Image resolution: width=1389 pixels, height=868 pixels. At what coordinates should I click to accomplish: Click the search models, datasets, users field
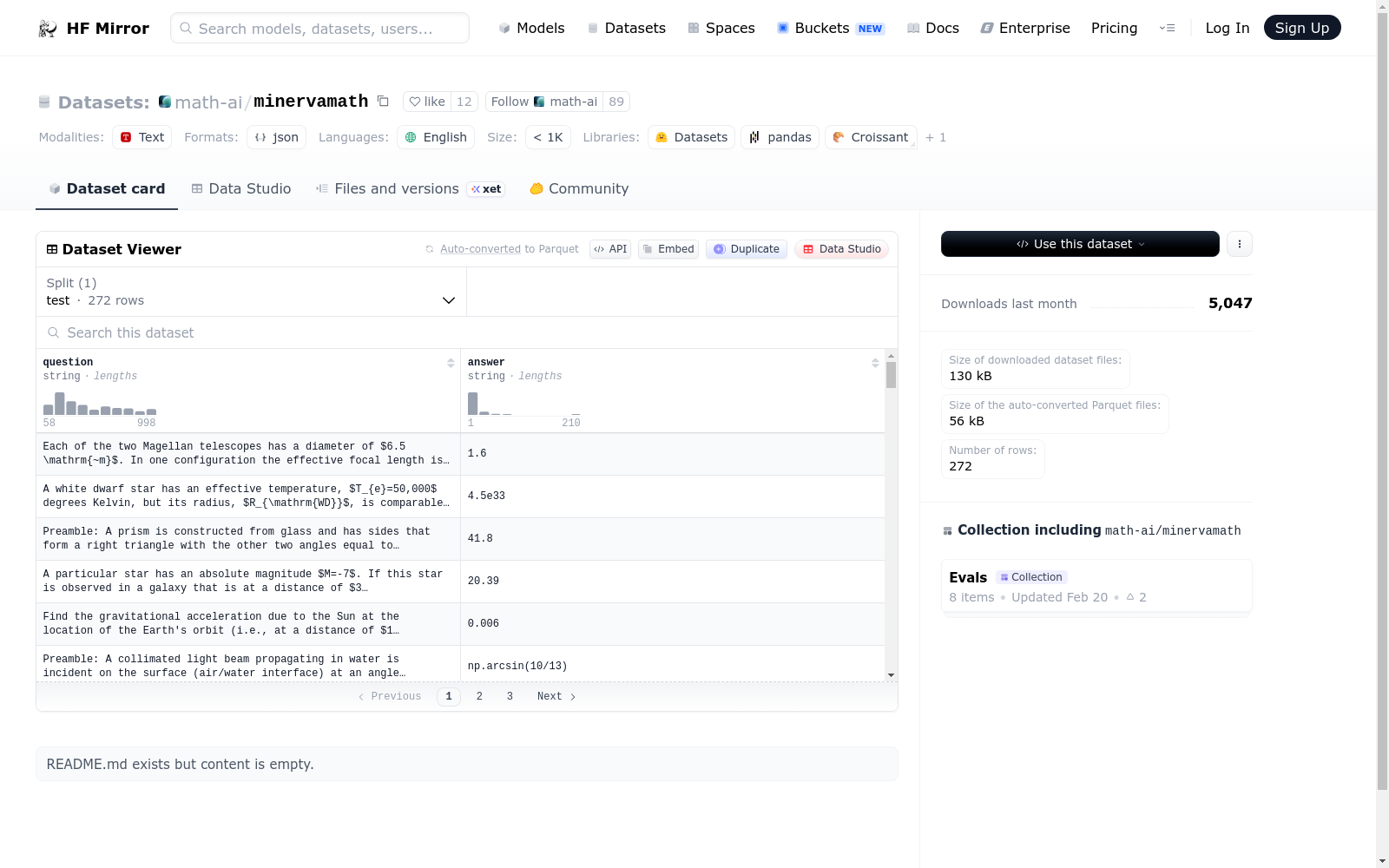(319, 28)
